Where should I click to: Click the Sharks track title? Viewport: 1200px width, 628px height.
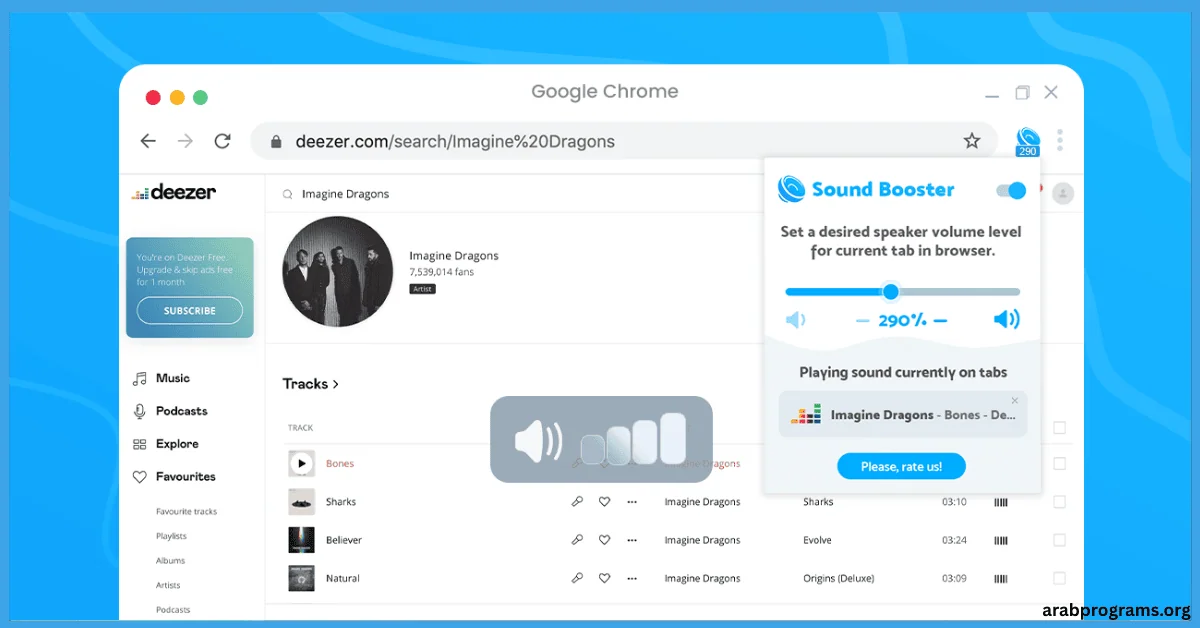click(341, 502)
